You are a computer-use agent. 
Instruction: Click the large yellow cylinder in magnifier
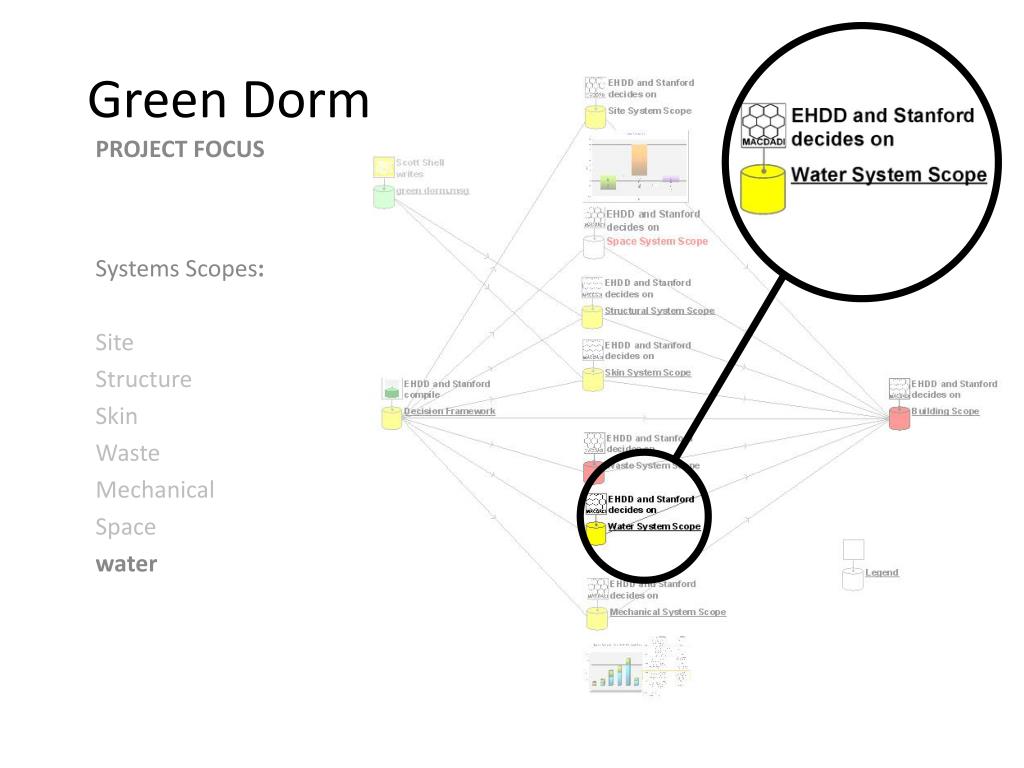pyautogui.click(x=763, y=189)
